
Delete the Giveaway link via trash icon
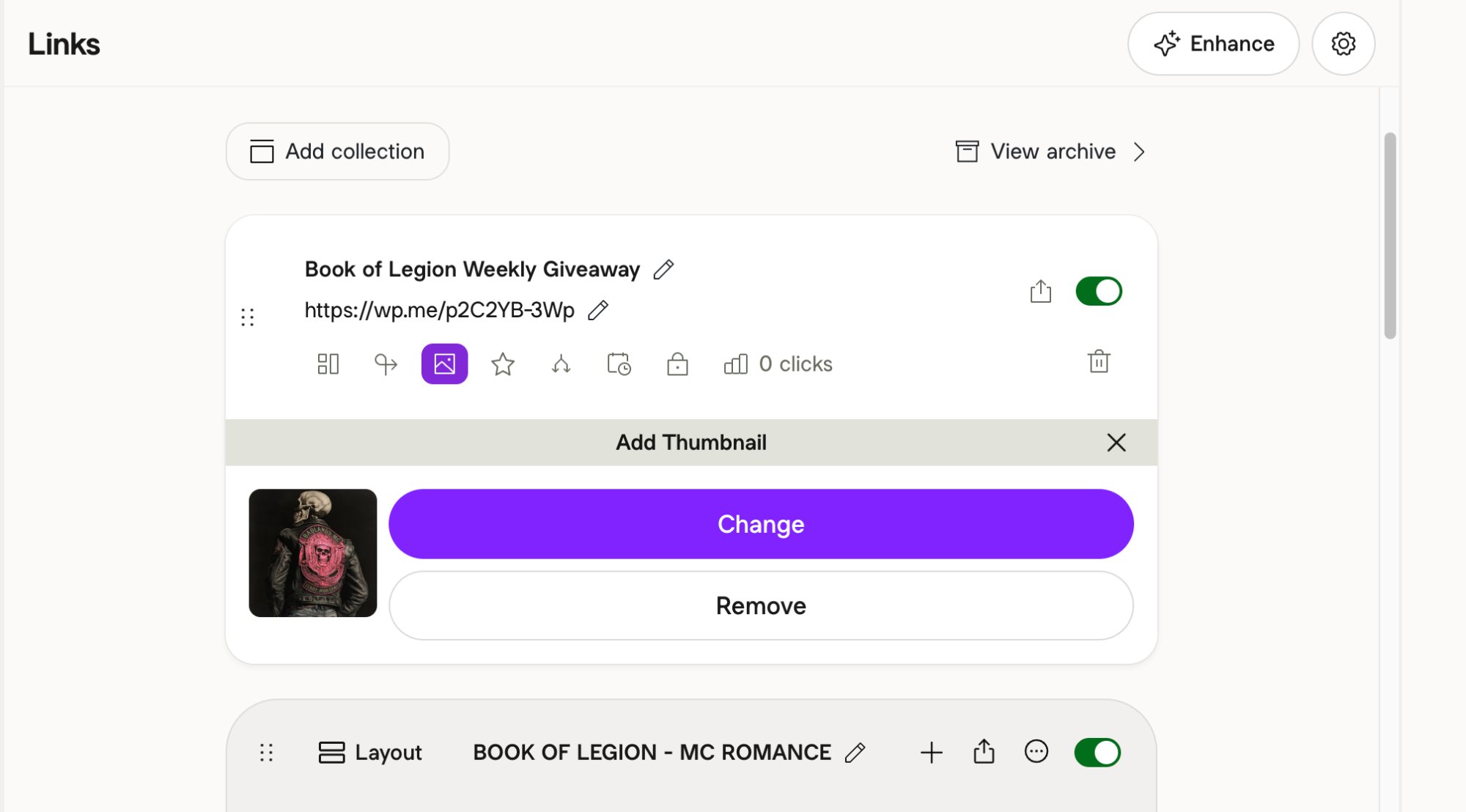pos(1099,362)
